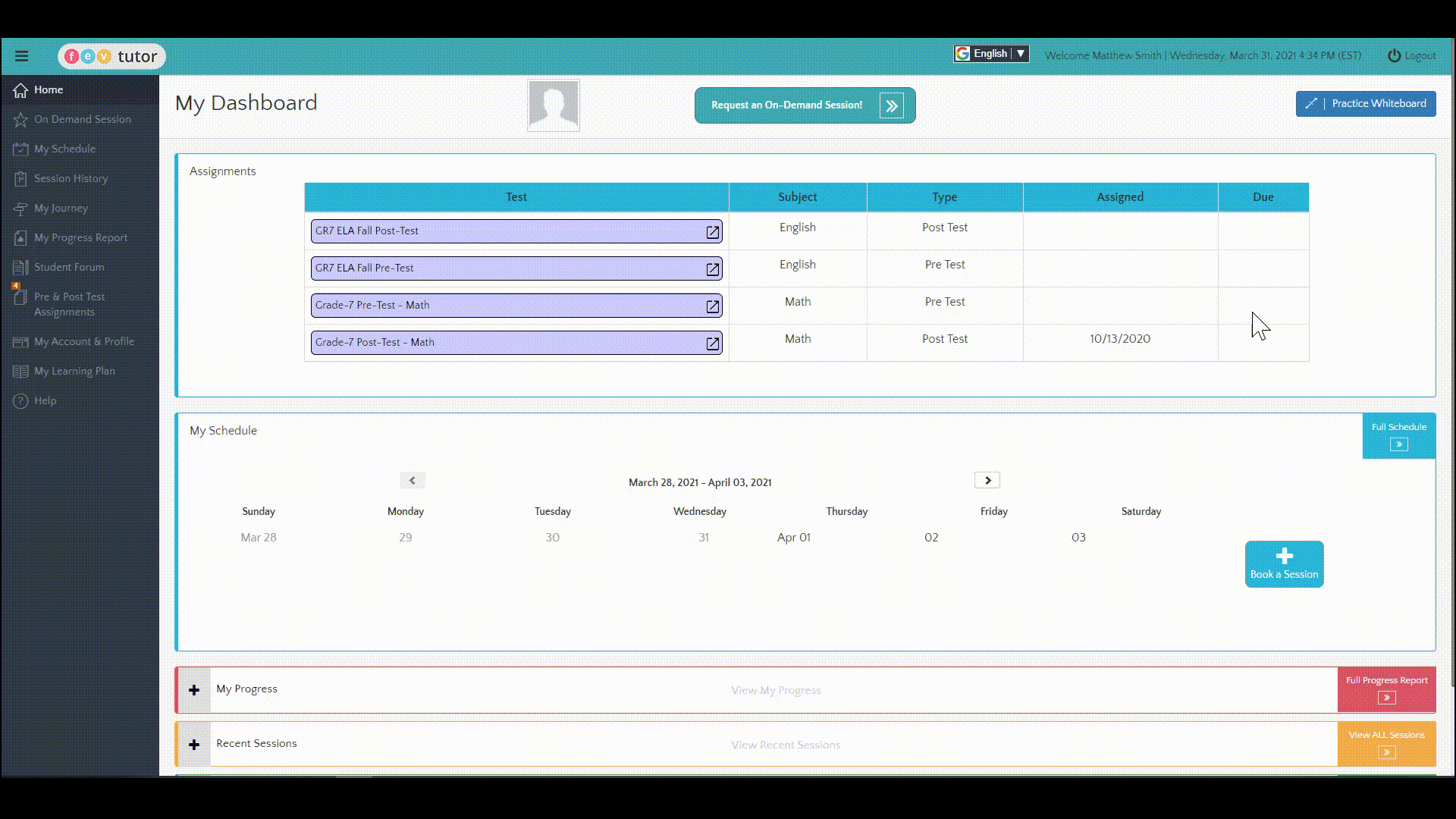Open the English language dropdown
1456x819 pixels.
click(991, 54)
